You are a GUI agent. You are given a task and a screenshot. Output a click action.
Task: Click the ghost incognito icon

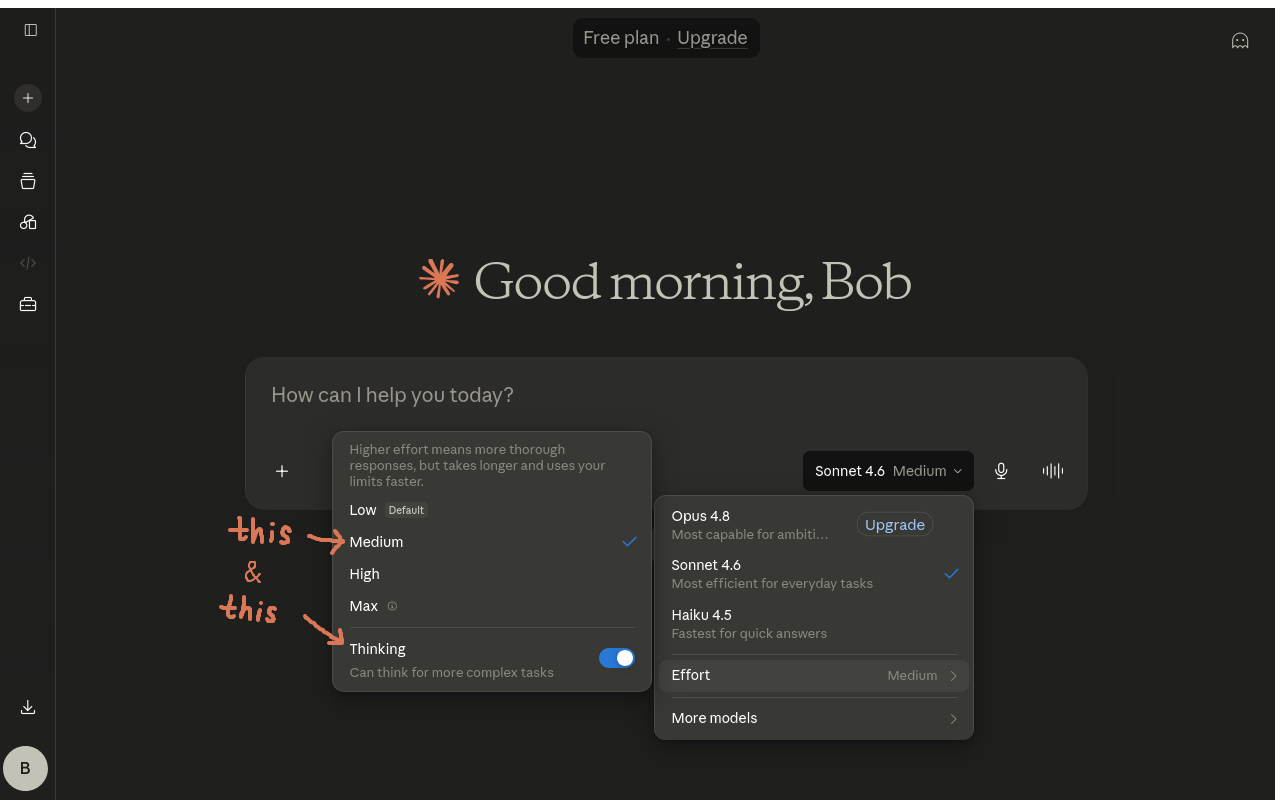click(1240, 41)
